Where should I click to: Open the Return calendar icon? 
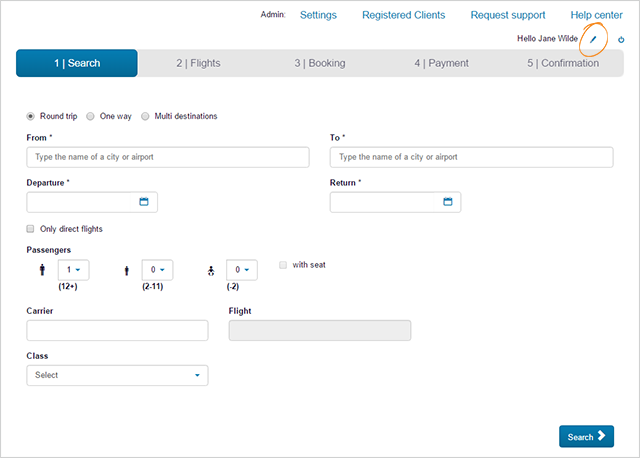click(447, 202)
